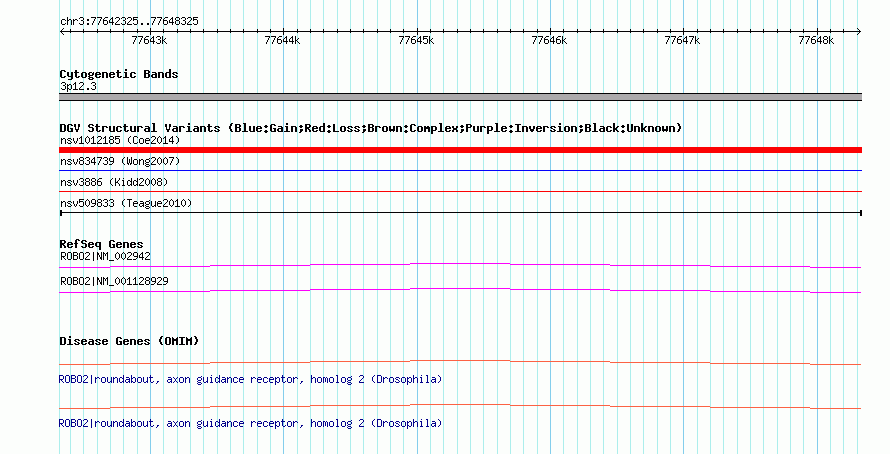The image size is (890, 454).
Task: Click the ROBO2|NM_002942 transcript label
Action: coord(106,256)
